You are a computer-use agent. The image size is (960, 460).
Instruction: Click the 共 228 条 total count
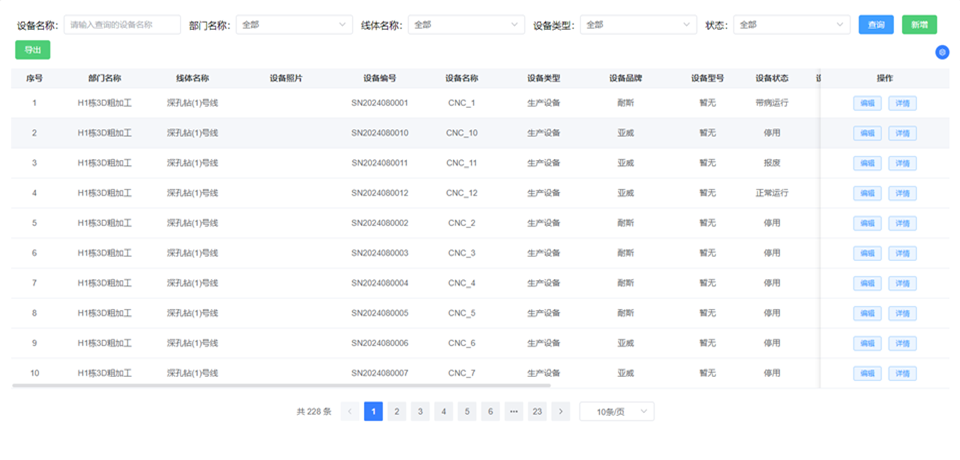(314, 412)
